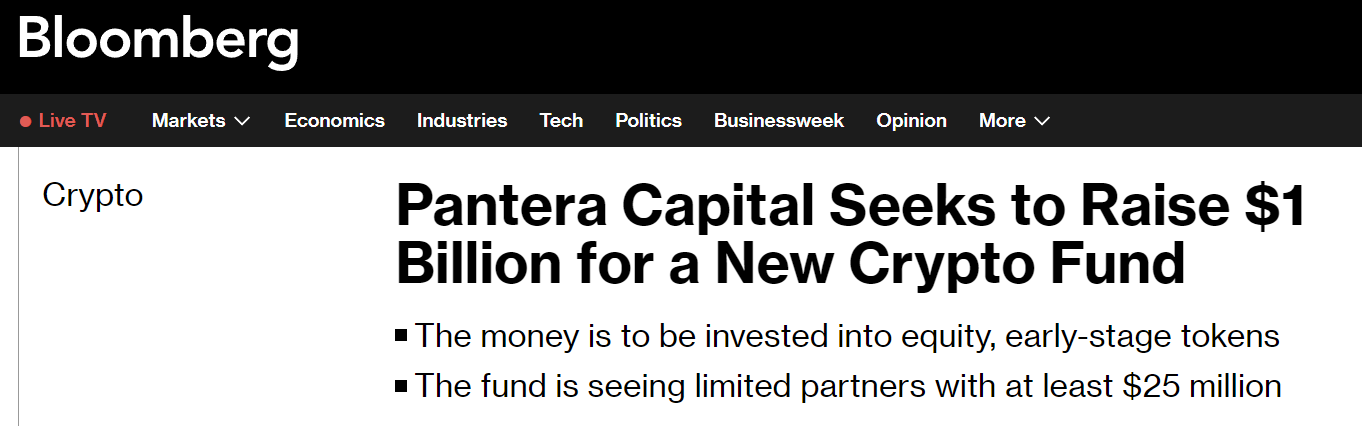
Task: Click the red Live TV dot indicator
Action: [26, 122]
